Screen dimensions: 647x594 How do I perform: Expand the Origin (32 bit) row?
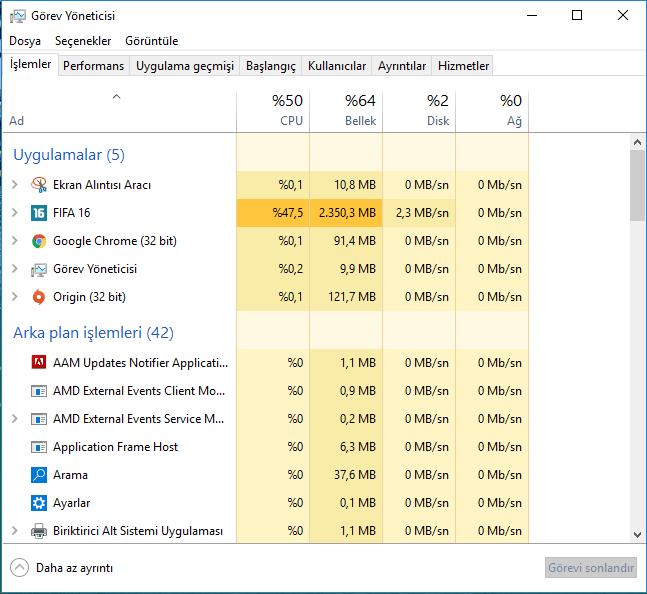[x=15, y=297]
